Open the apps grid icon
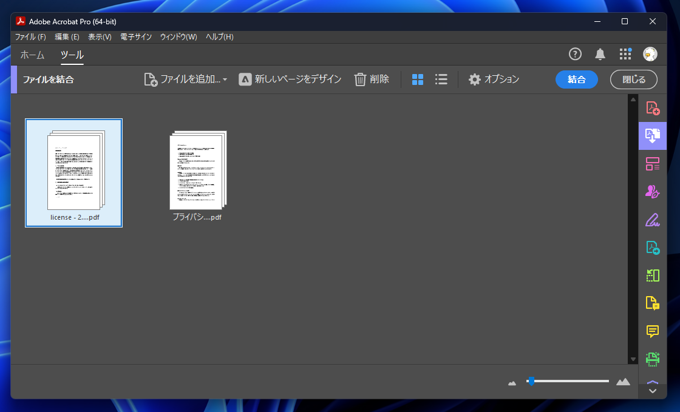Screen dimensions: 680x412 click(625, 55)
